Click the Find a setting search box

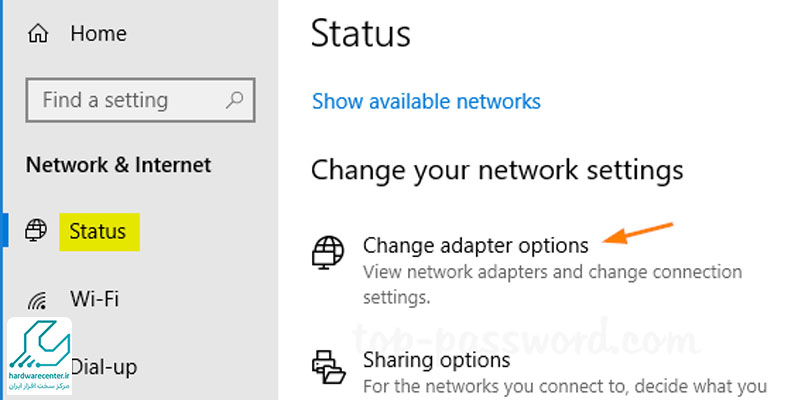point(130,100)
